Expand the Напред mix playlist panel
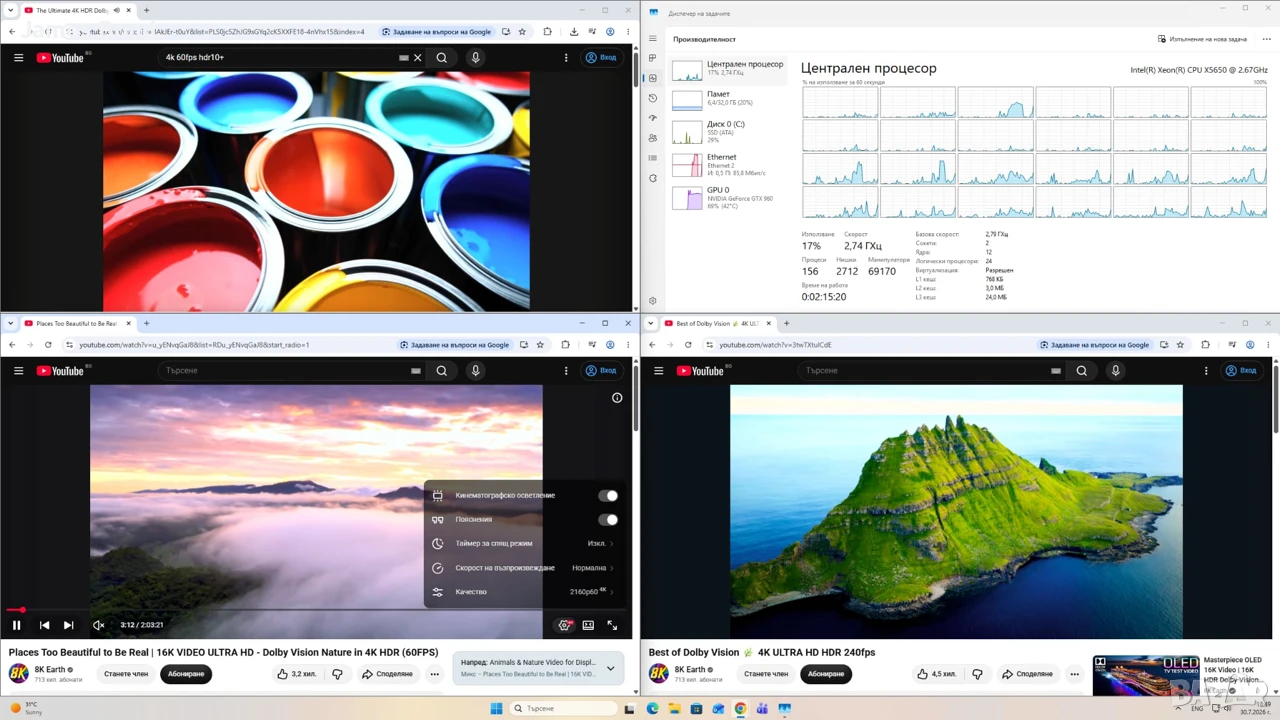Screen dimensions: 1280x720 point(611,668)
